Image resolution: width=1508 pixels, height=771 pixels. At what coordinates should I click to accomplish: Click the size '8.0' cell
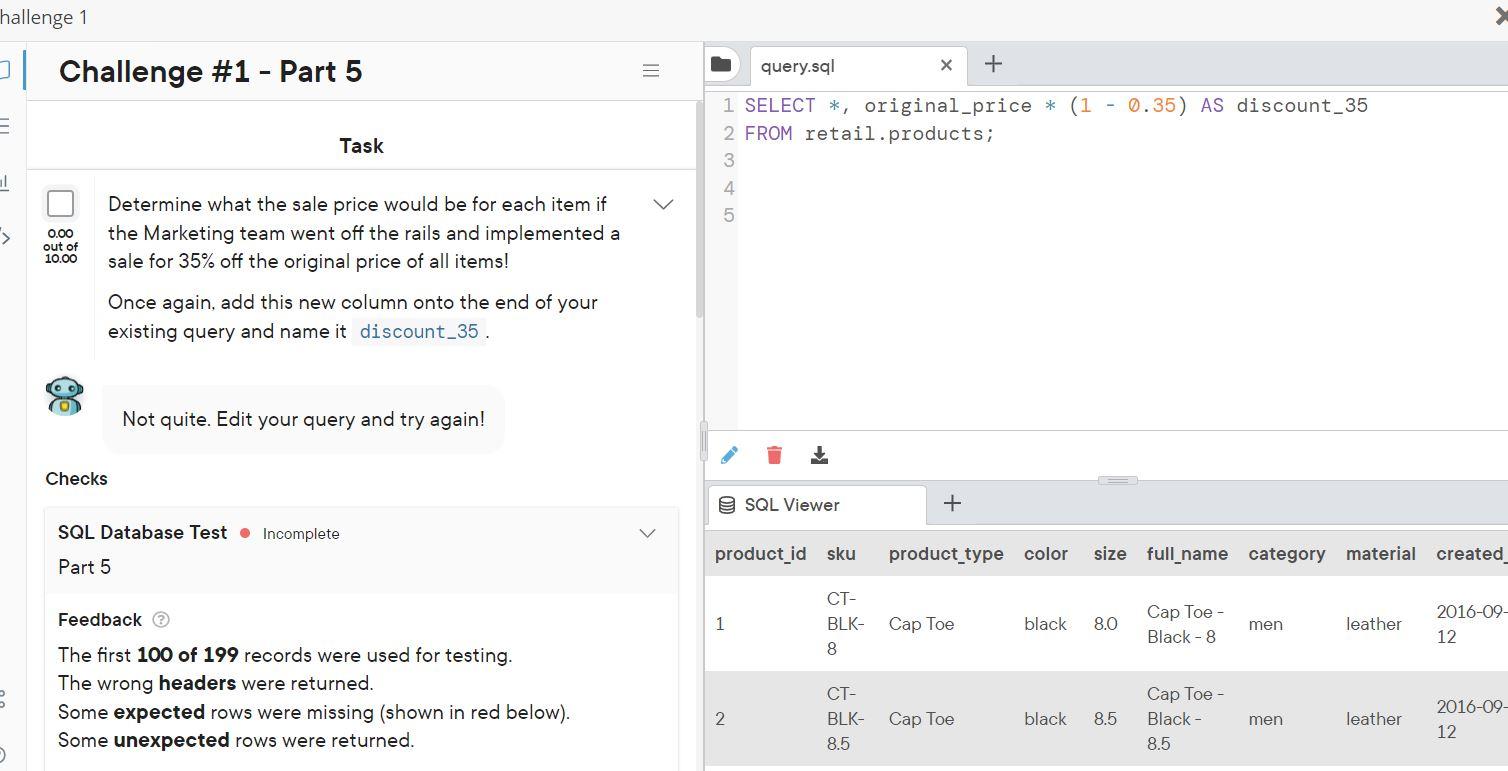click(1105, 624)
